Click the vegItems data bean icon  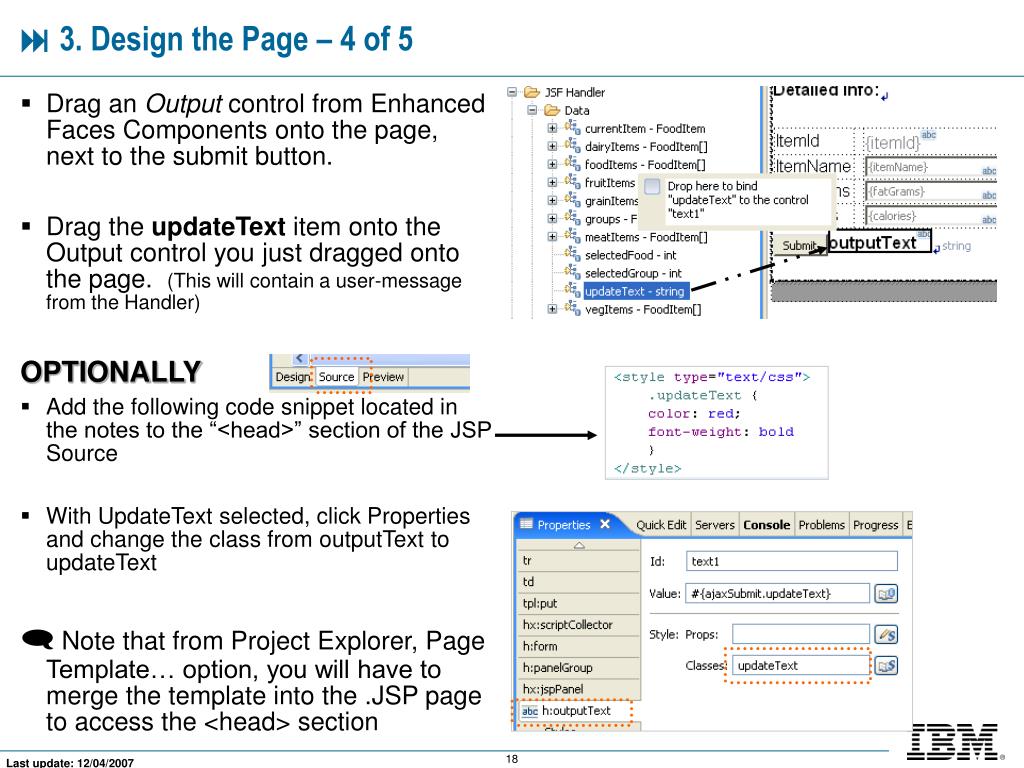[573, 308]
